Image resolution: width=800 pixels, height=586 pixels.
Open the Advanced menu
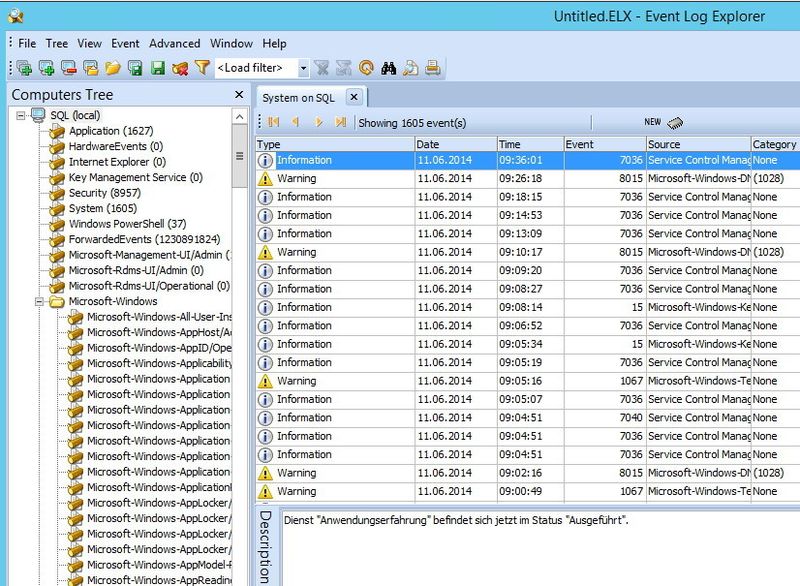tap(174, 43)
